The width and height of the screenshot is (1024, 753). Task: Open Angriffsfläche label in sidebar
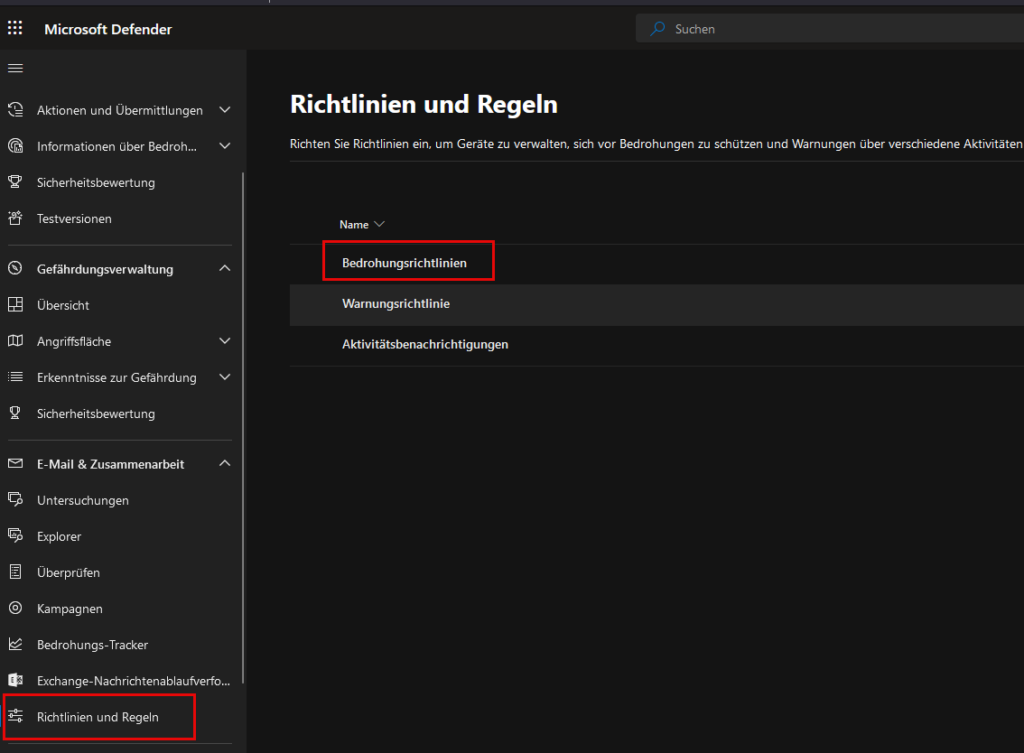click(74, 341)
